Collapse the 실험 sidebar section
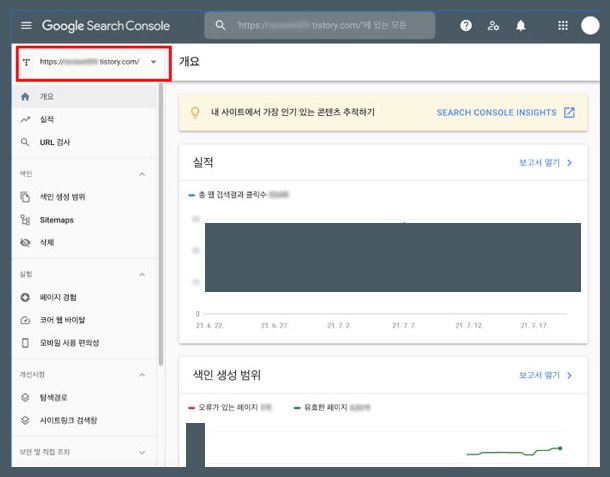 [x=142, y=275]
